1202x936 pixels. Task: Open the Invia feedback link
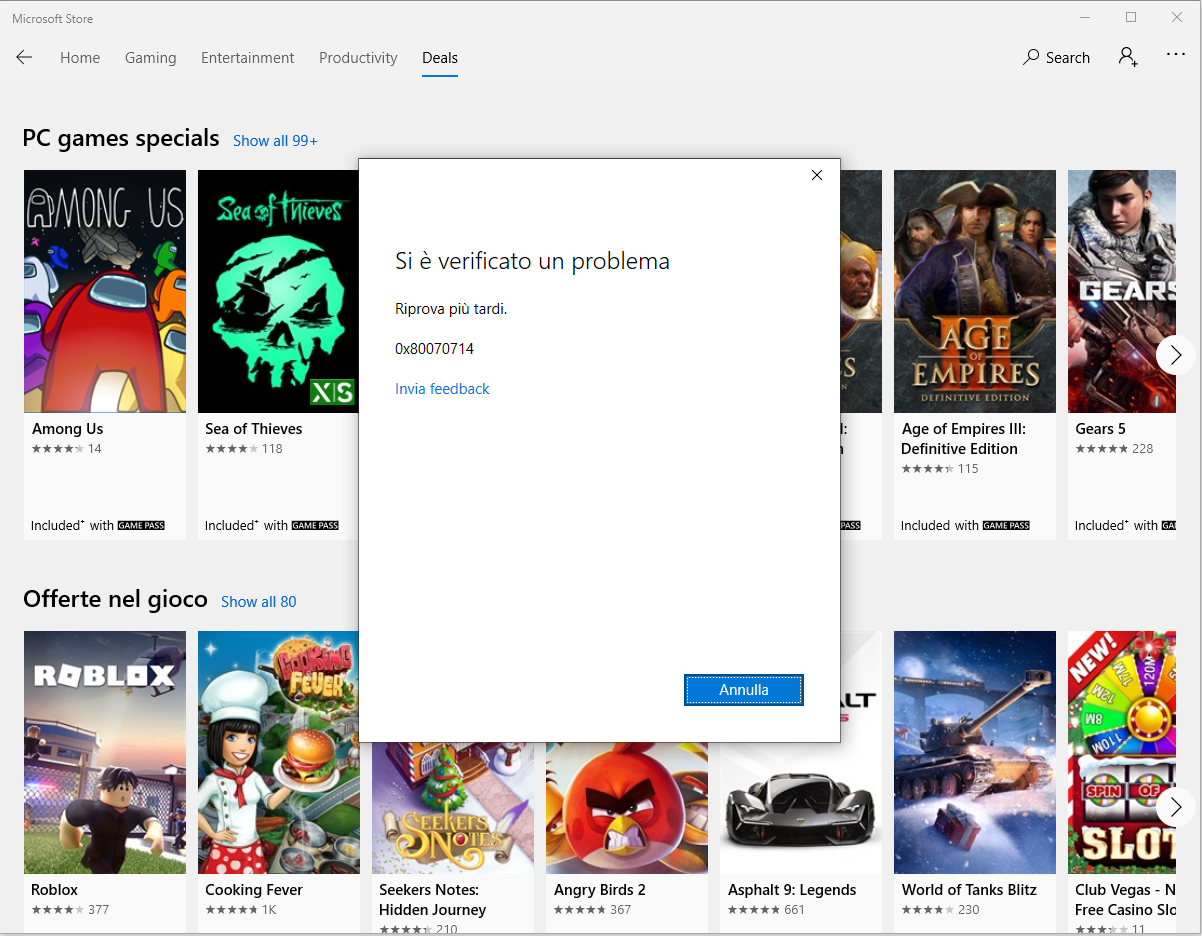(x=442, y=389)
